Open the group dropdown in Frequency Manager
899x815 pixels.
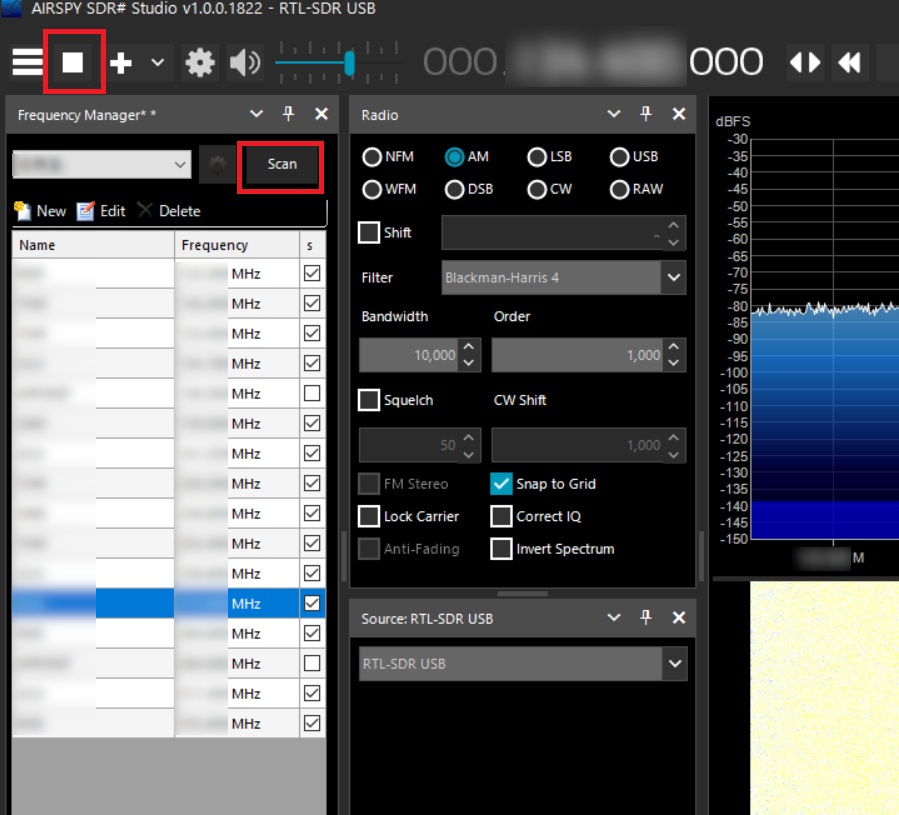[x=101, y=165]
